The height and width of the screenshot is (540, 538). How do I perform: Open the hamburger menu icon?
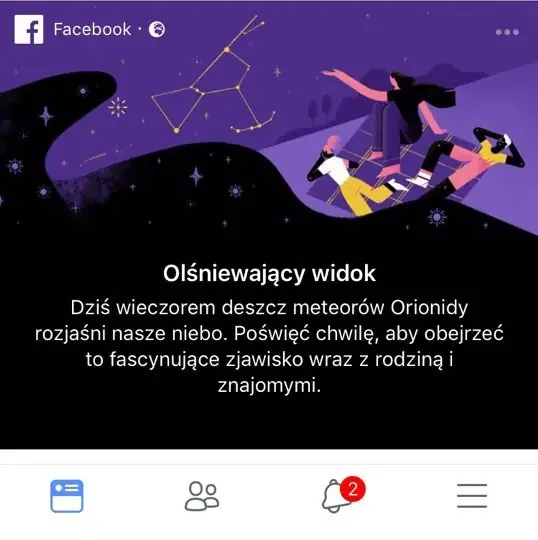472,496
